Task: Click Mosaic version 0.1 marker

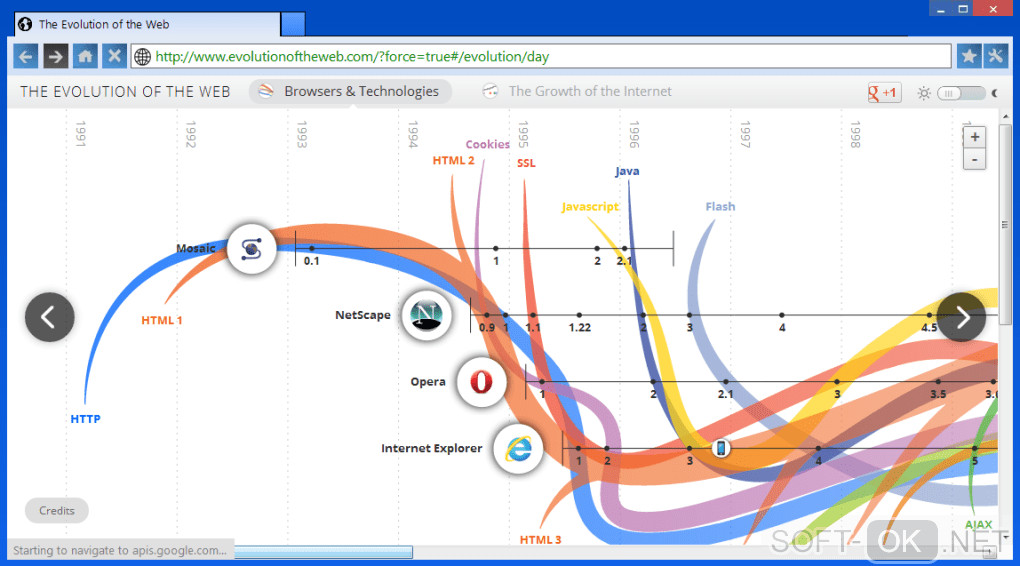Action: [x=312, y=249]
